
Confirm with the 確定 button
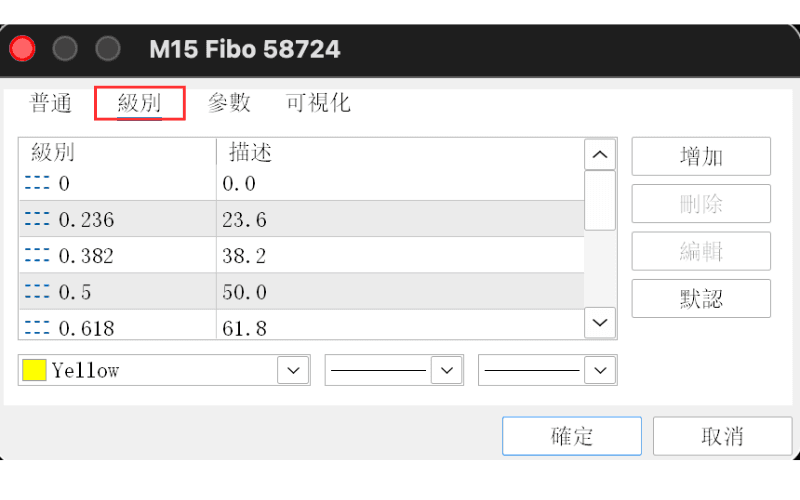pyautogui.click(x=572, y=436)
